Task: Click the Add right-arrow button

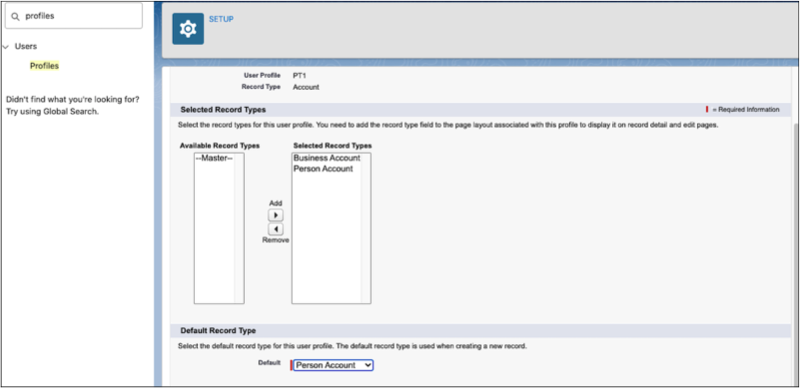Action: (x=276, y=215)
